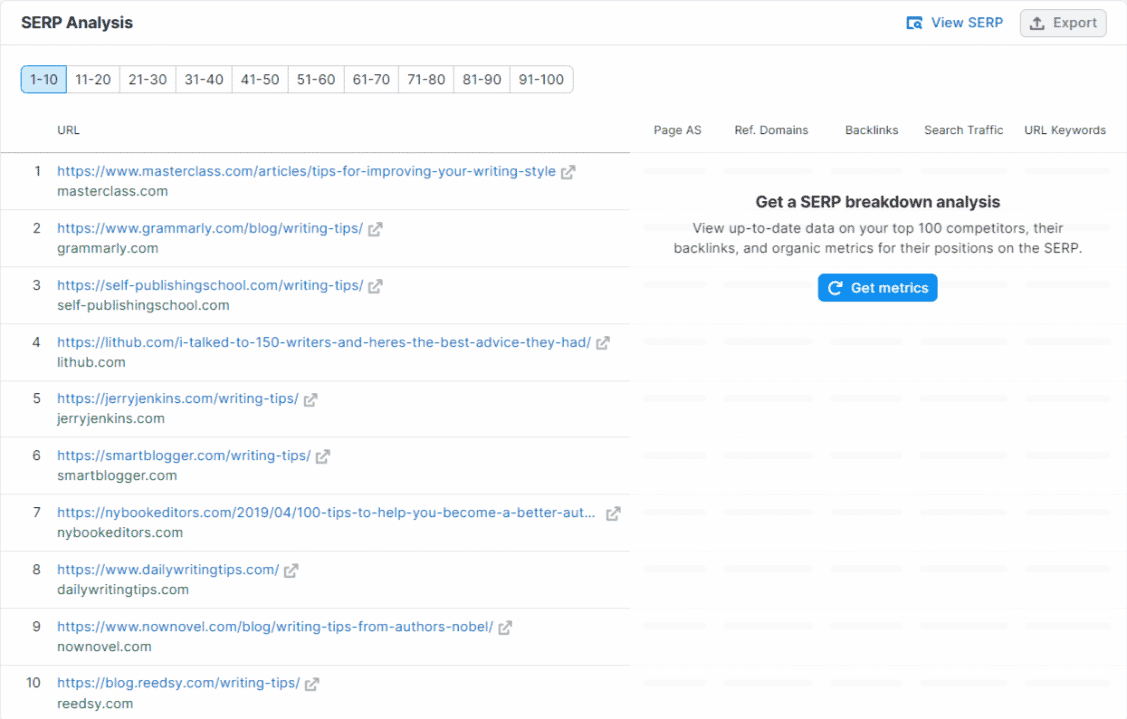
Task: Click the URL Keywords column header
Action: [1065, 130]
